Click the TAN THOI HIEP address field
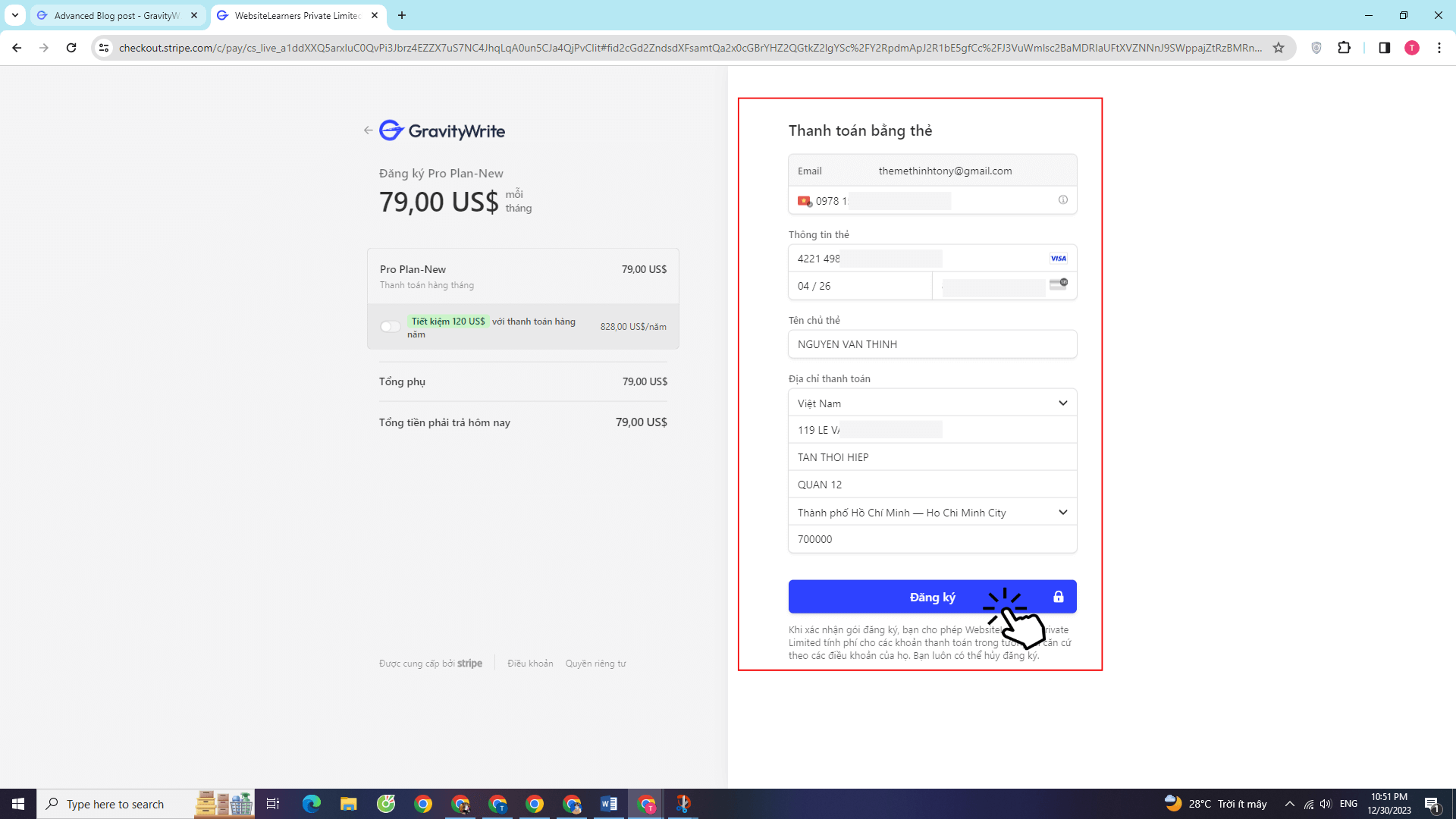This screenshot has width=1456, height=819. [x=932, y=457]
